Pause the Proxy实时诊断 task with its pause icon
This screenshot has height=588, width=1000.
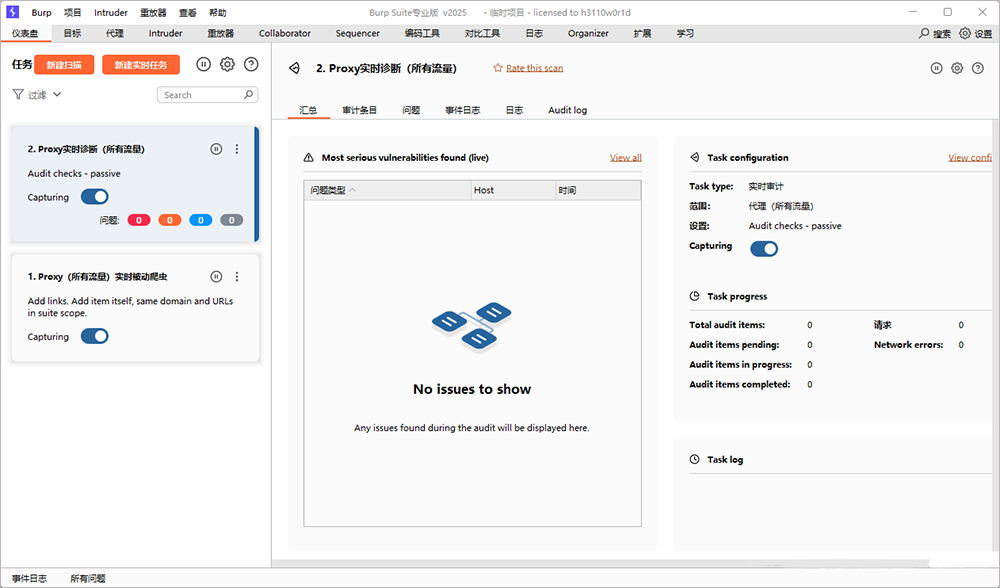[x=215, y=148]
